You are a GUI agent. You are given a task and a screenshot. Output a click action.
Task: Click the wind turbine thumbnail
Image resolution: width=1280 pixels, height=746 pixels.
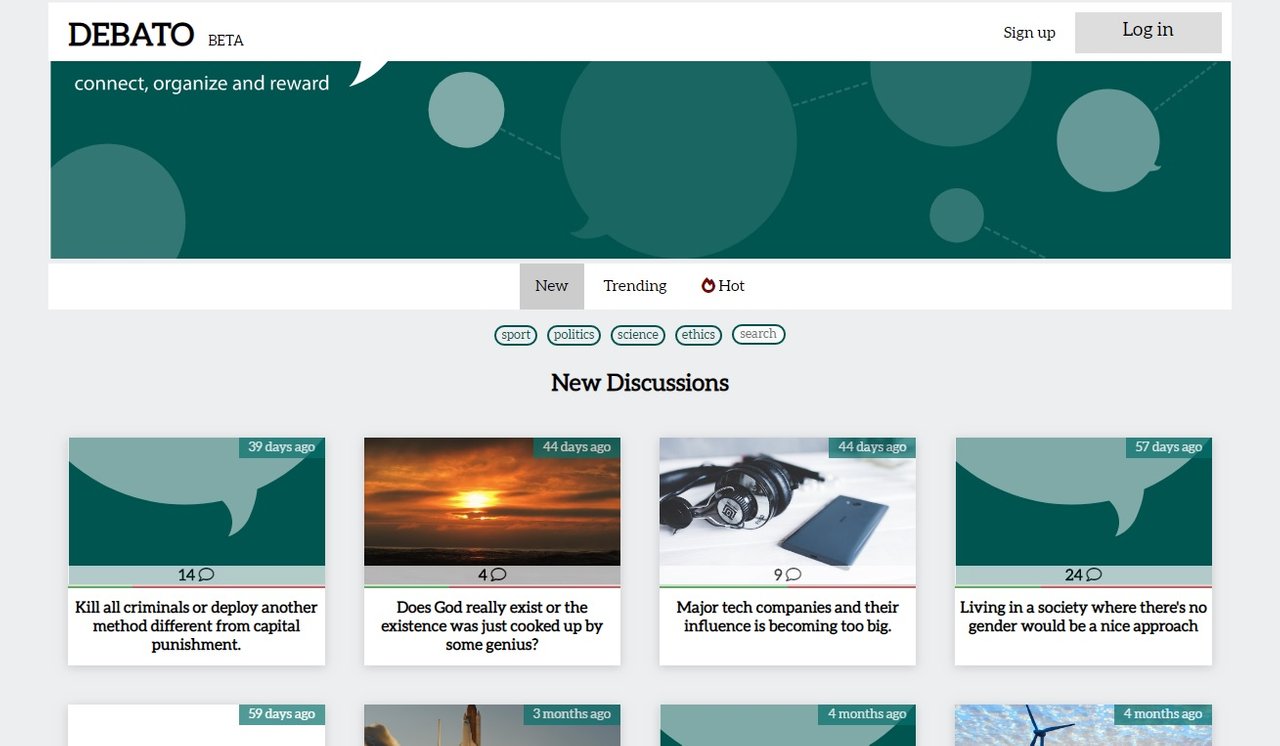point(1084,726)
